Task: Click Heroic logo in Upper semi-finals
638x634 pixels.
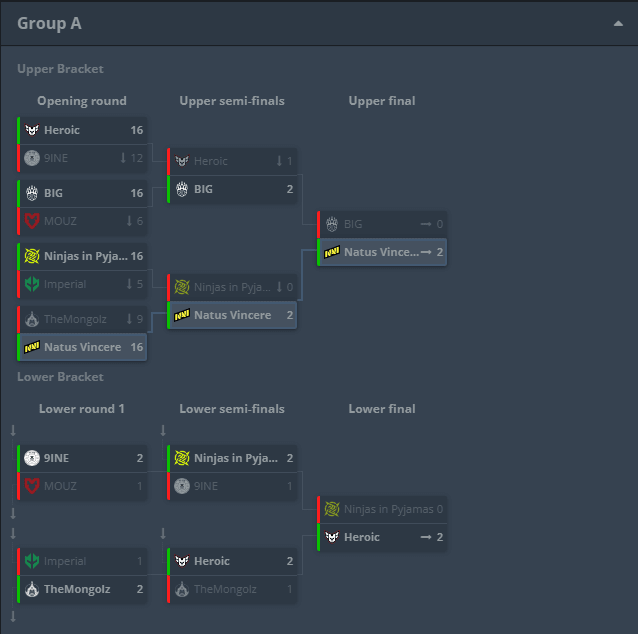Action: point(182,161)
